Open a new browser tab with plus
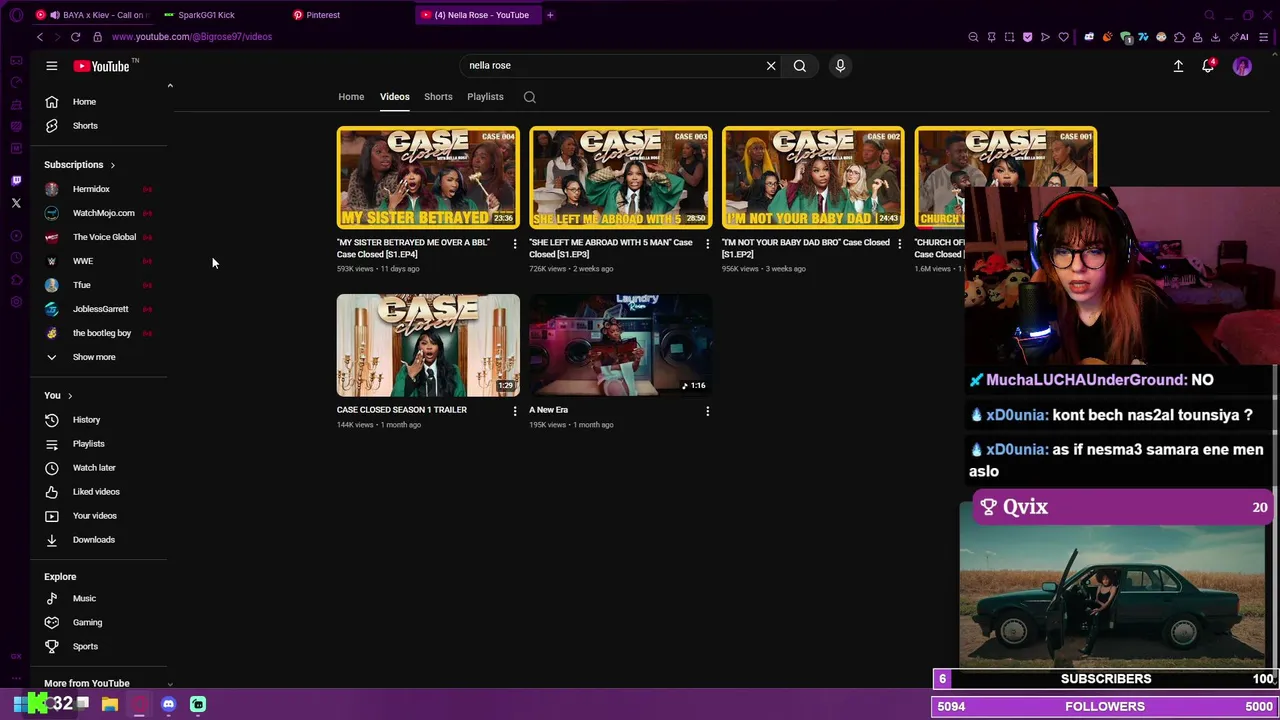This screenshot has width=1280, height=720. (x=550, y=15)
